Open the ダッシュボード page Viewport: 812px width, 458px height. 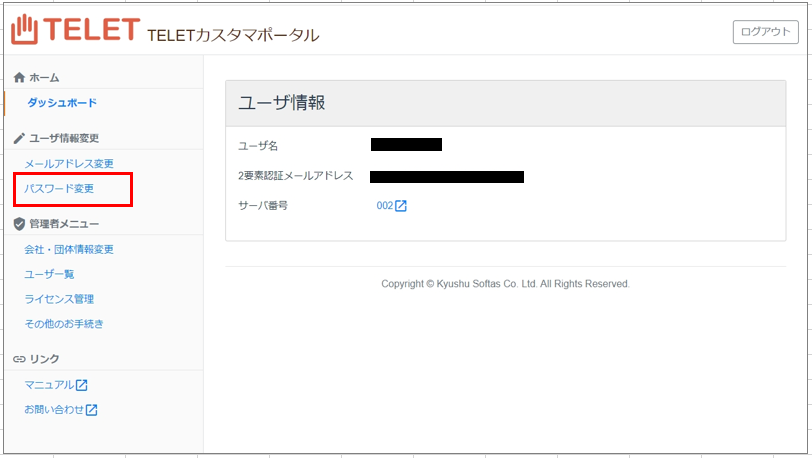[x=62, y=103]
